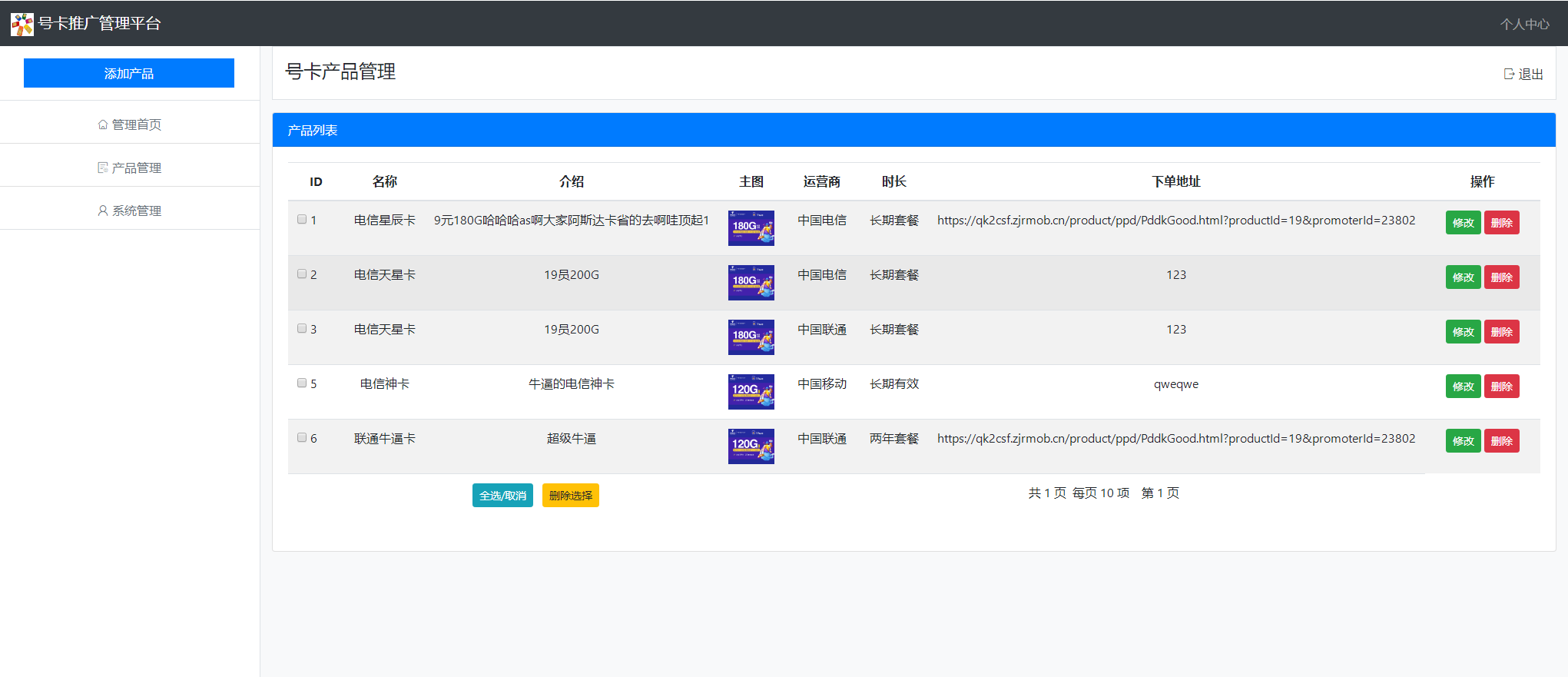Click the platform logo icon in header
Image resolution: width=1568 pixels, height=677 pixels.
(x=22, y=24)
